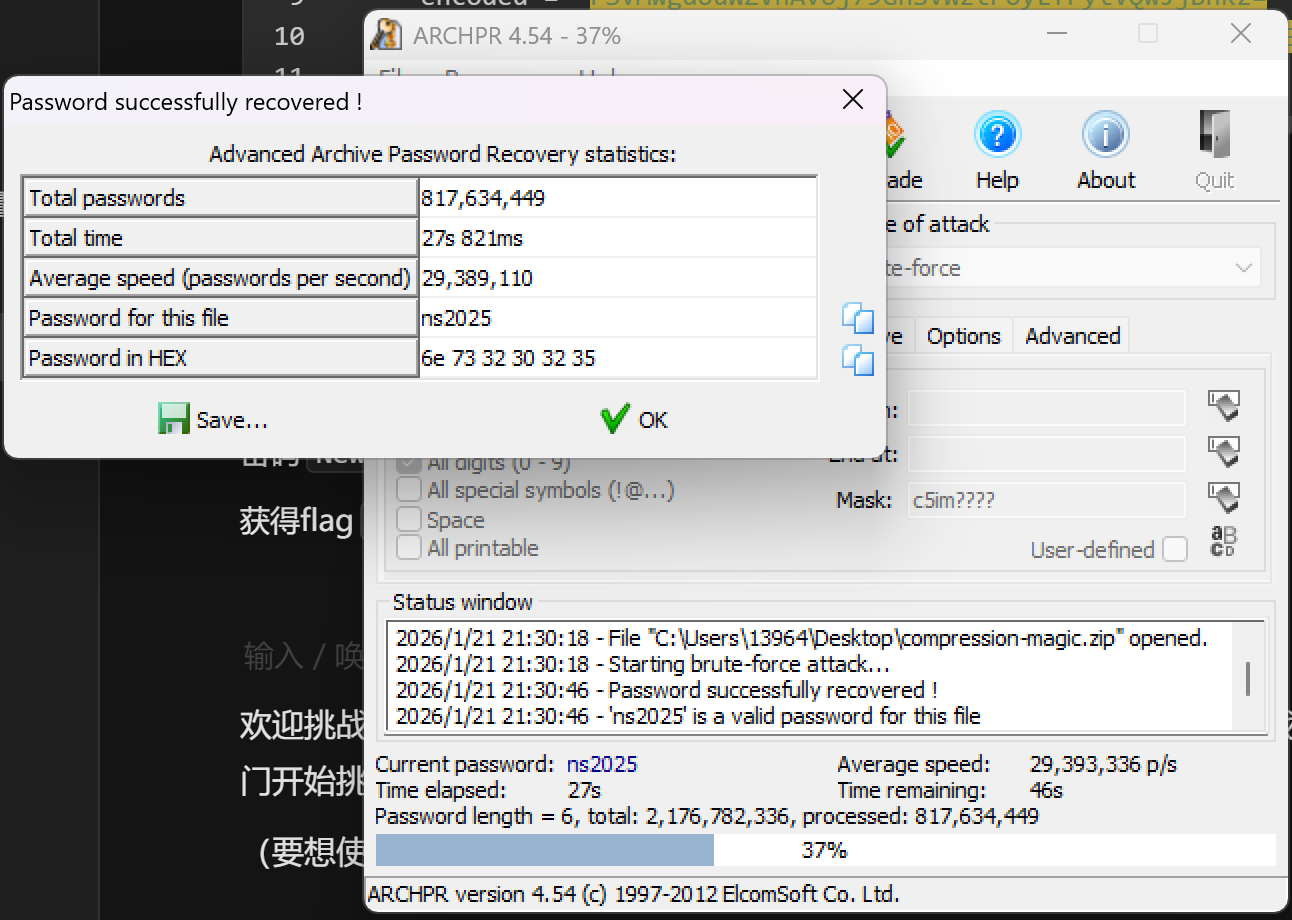
Task: Click the log line saying 'ns2025' is a valid password
Action: tap(688, 716)
